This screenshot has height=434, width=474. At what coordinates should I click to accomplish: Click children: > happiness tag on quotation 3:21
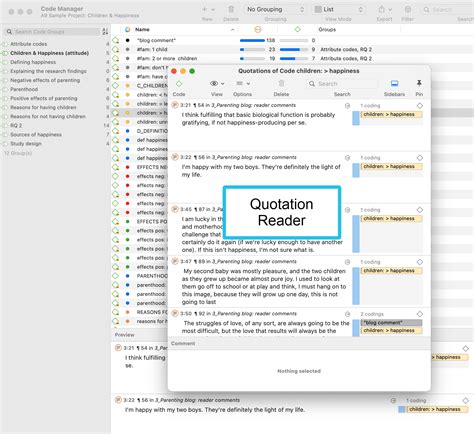click(391, 114)
